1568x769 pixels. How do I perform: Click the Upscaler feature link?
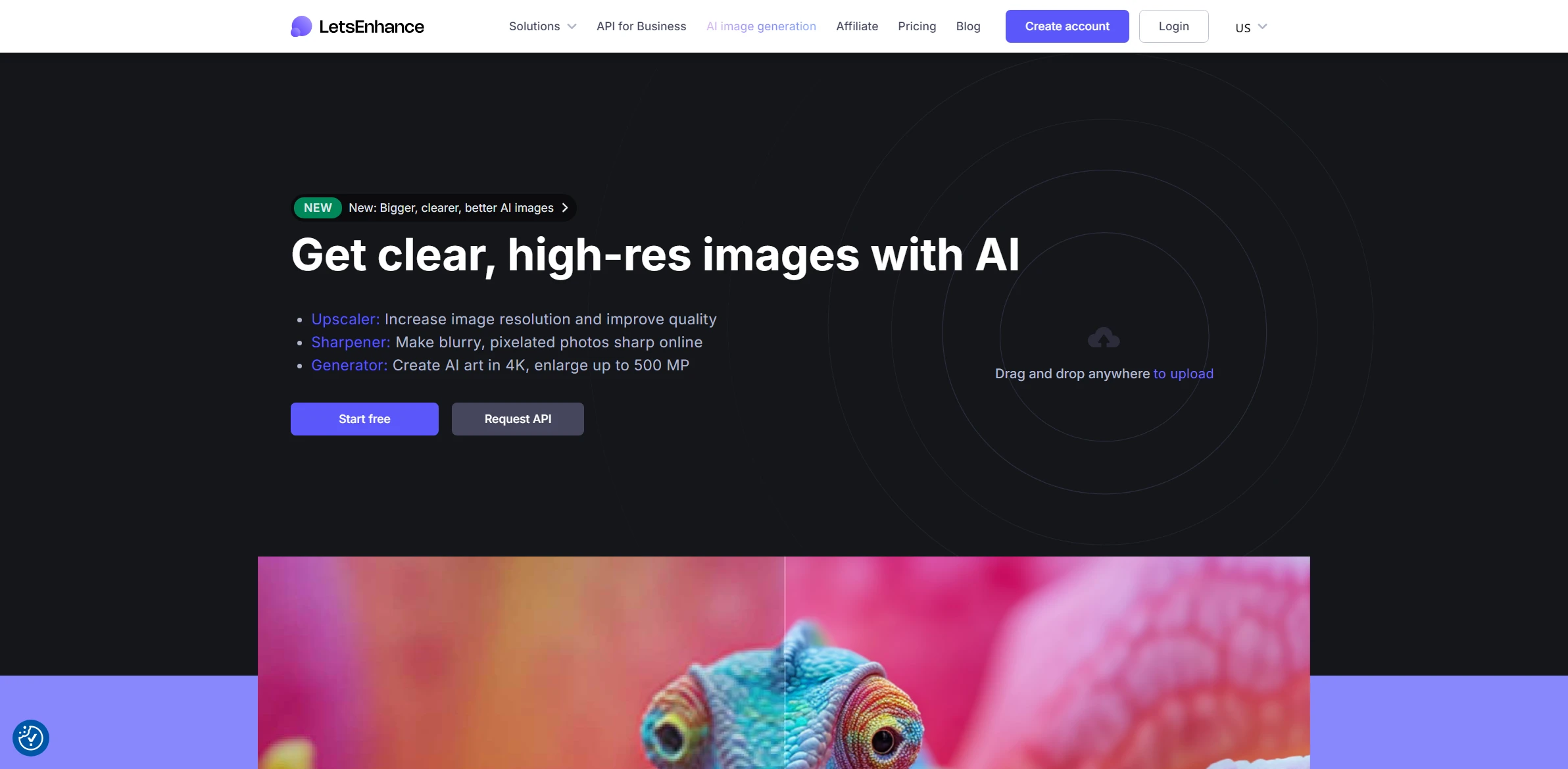tap(345, 319)
